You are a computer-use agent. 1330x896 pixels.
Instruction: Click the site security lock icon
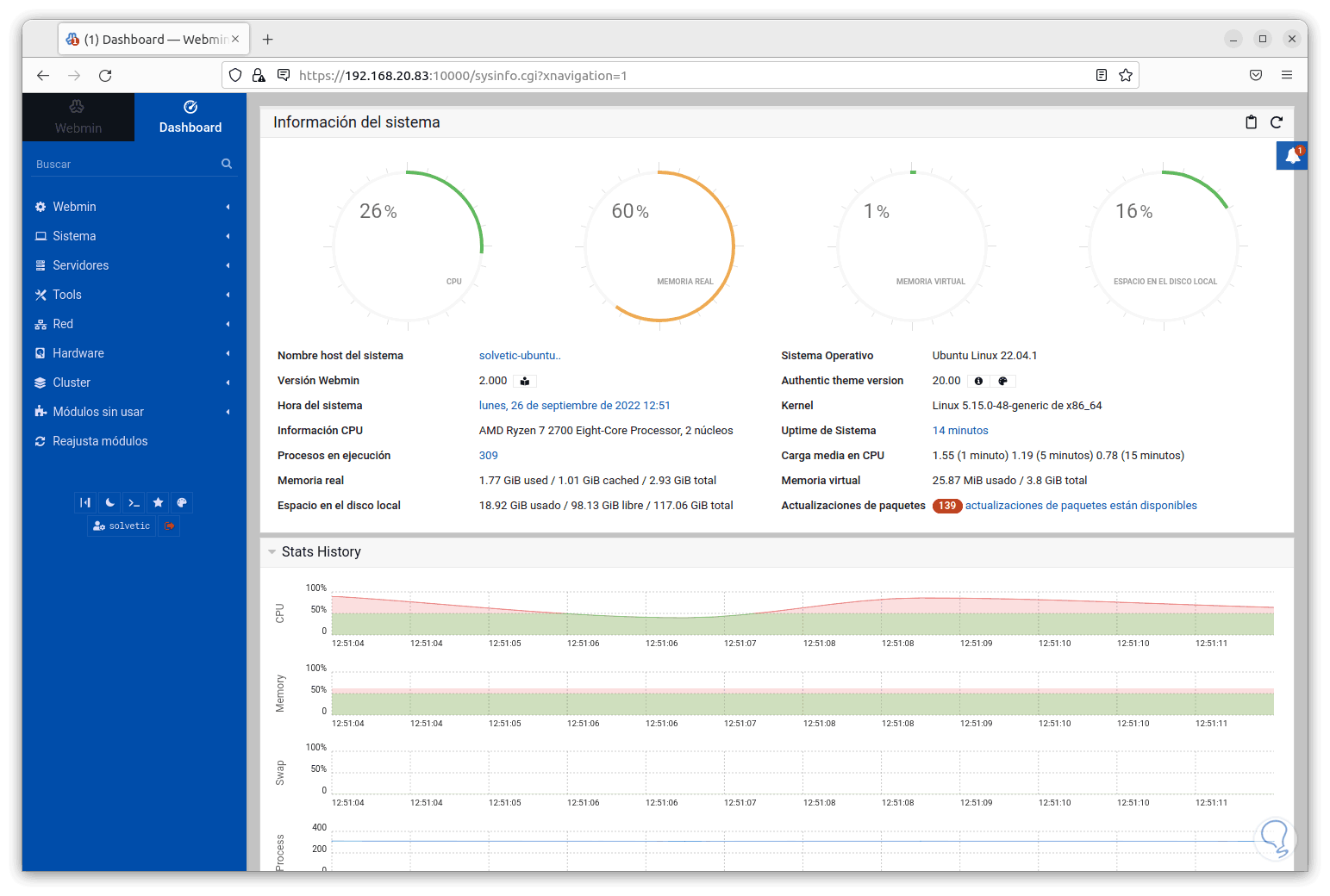click(259, 76)
